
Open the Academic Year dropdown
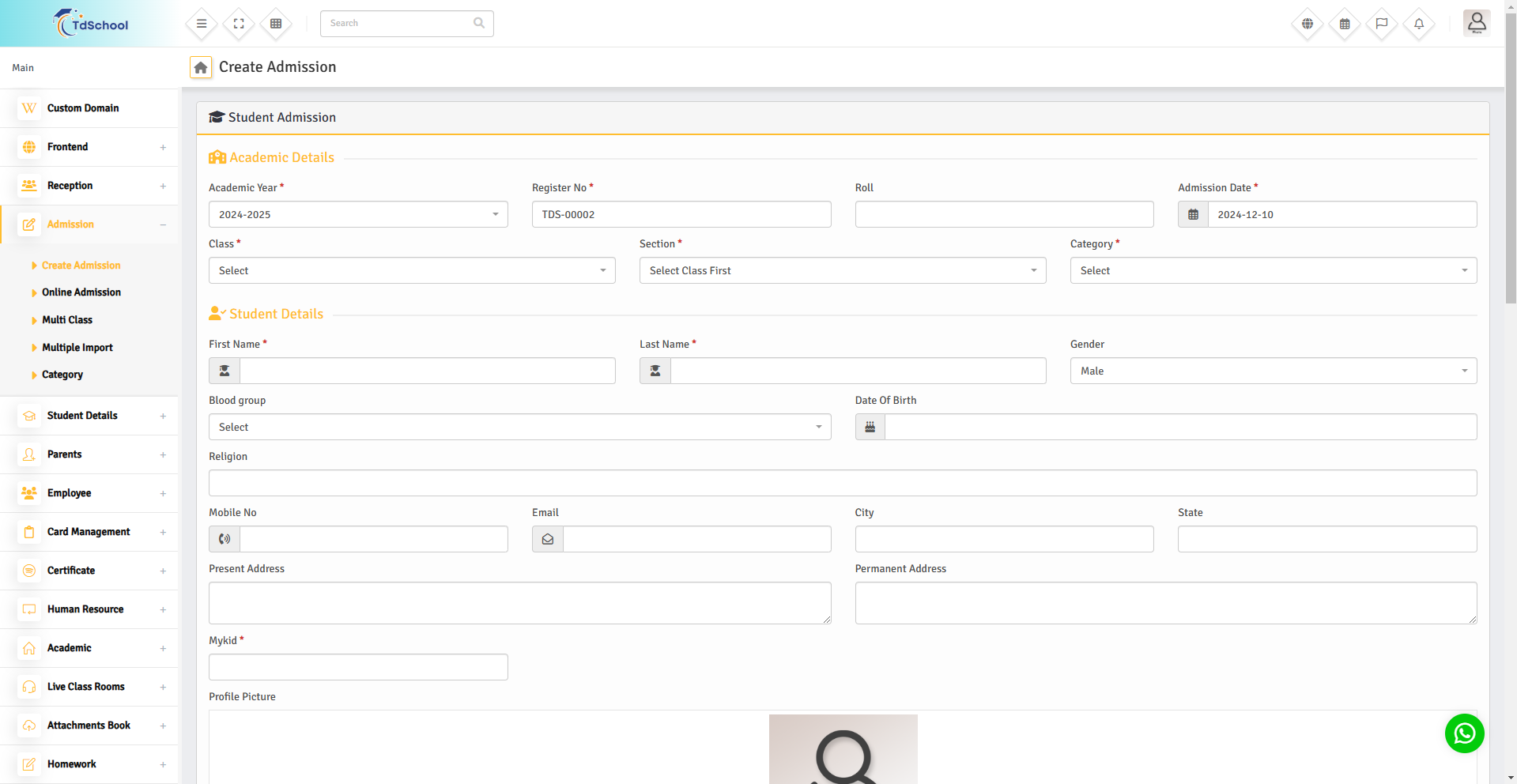pyautogui.click(x=358, y=215)
